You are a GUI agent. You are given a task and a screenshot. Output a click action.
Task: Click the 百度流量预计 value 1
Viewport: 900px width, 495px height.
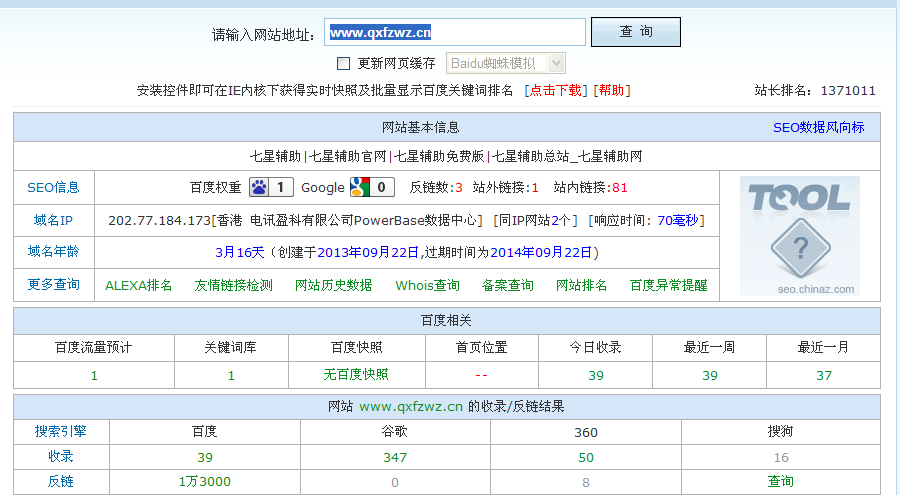[94, 376]
